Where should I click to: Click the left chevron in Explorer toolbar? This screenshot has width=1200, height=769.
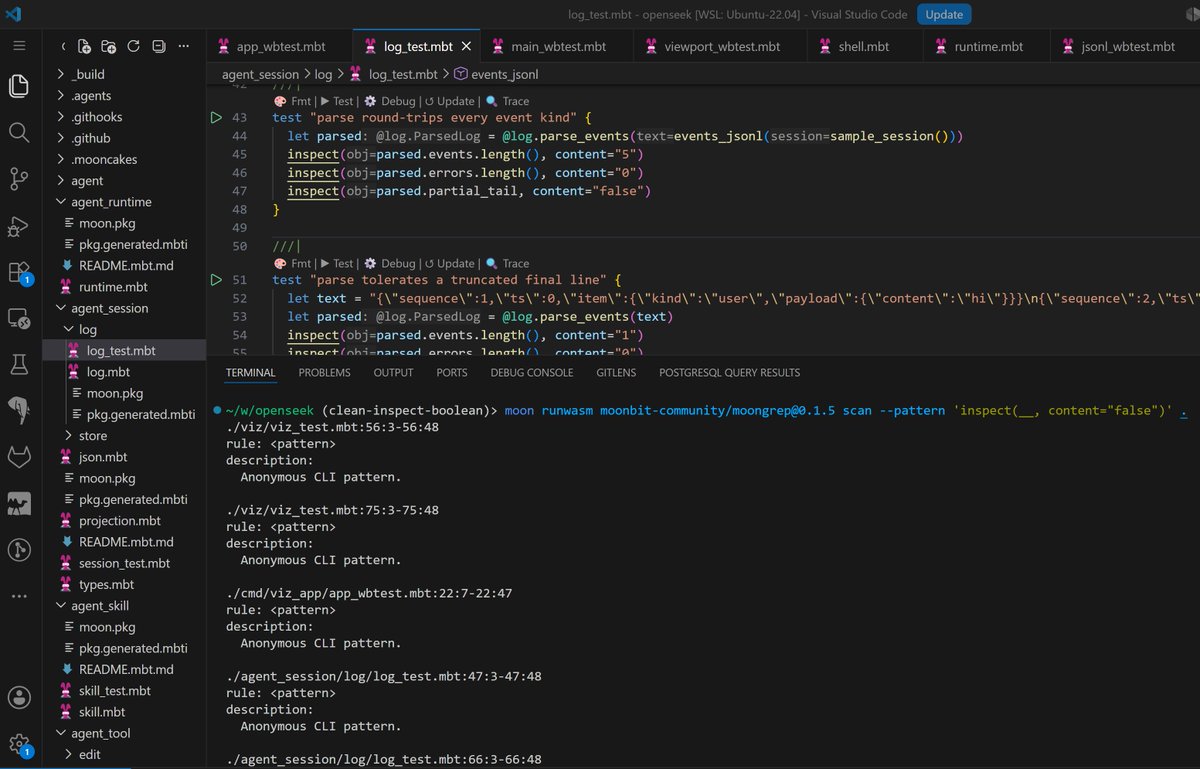pyautogui.click(x=63, y=46)
